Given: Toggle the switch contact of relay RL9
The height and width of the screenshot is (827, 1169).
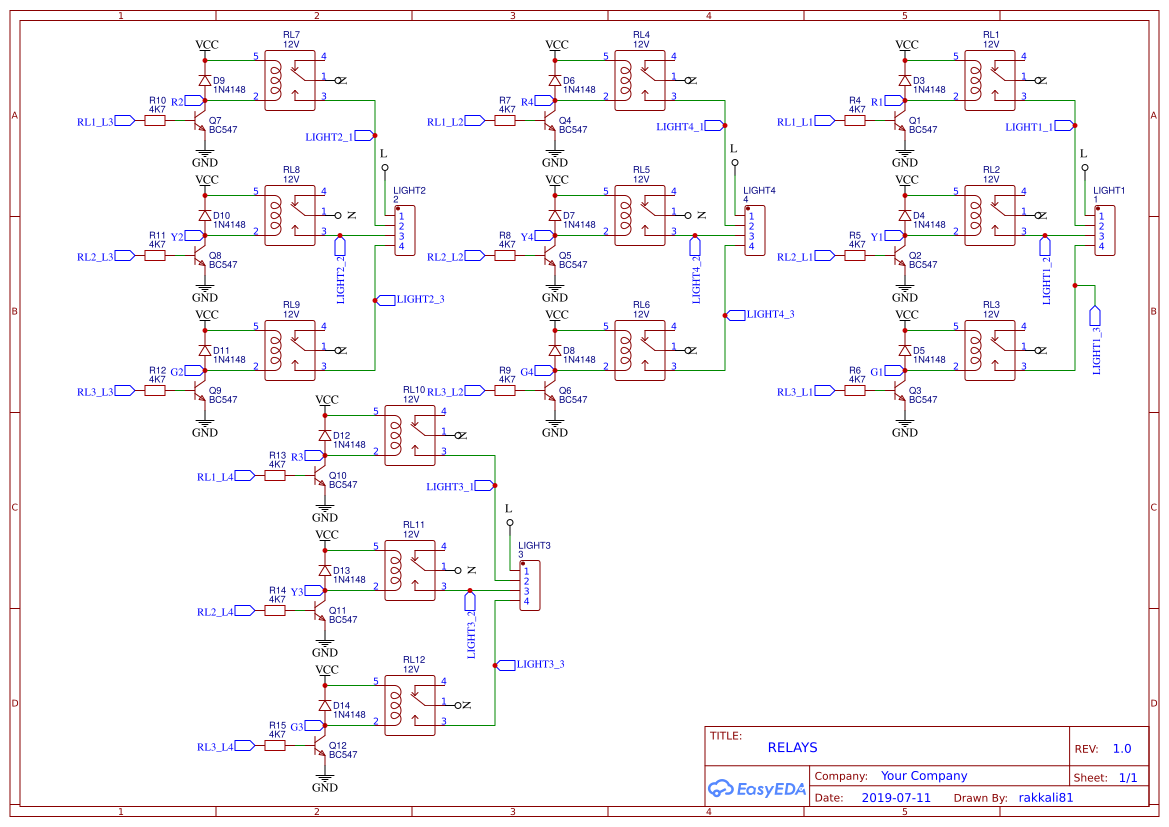Looking at the screenshot, I should tap(299, 345).
